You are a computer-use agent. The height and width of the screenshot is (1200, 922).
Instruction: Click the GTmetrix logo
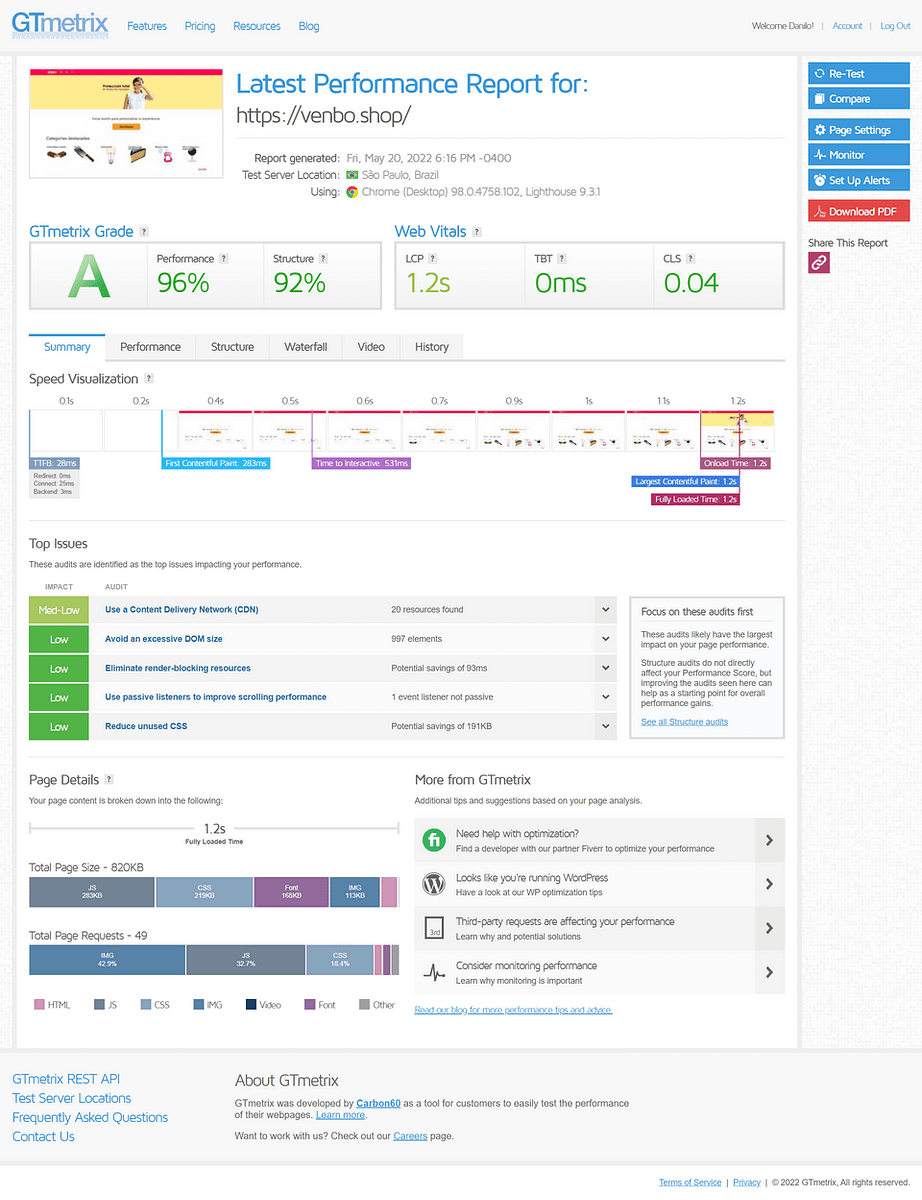58,24
